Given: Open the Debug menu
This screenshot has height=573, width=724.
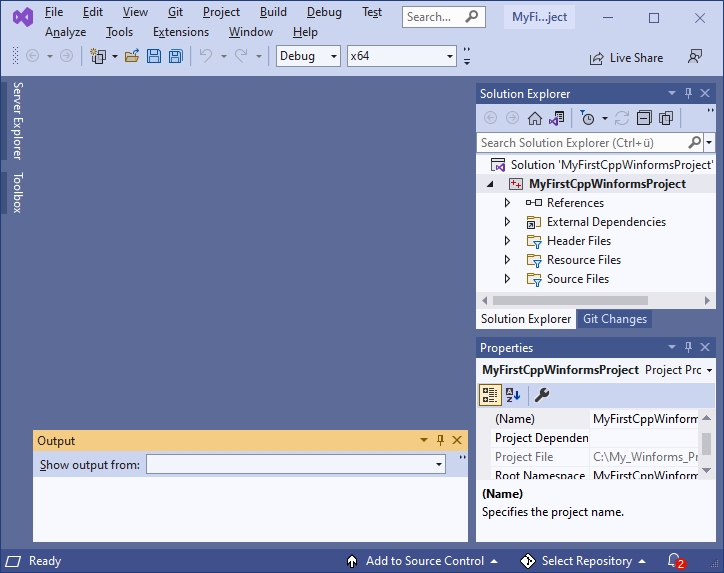Looking at the screenshot, I should tap(324, 12).
